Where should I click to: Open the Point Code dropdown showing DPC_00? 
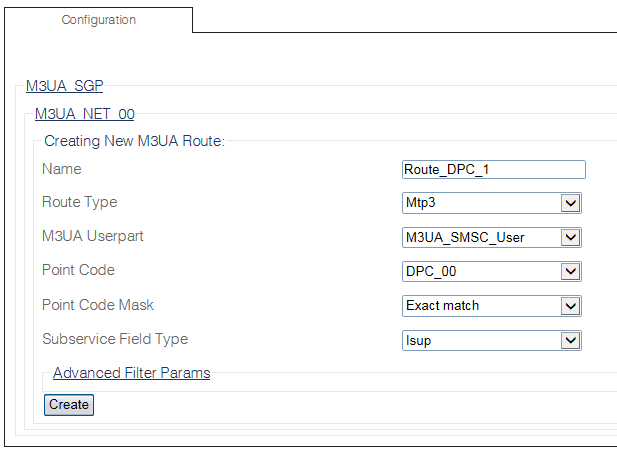pyautogui.click(x=491, y=271)
